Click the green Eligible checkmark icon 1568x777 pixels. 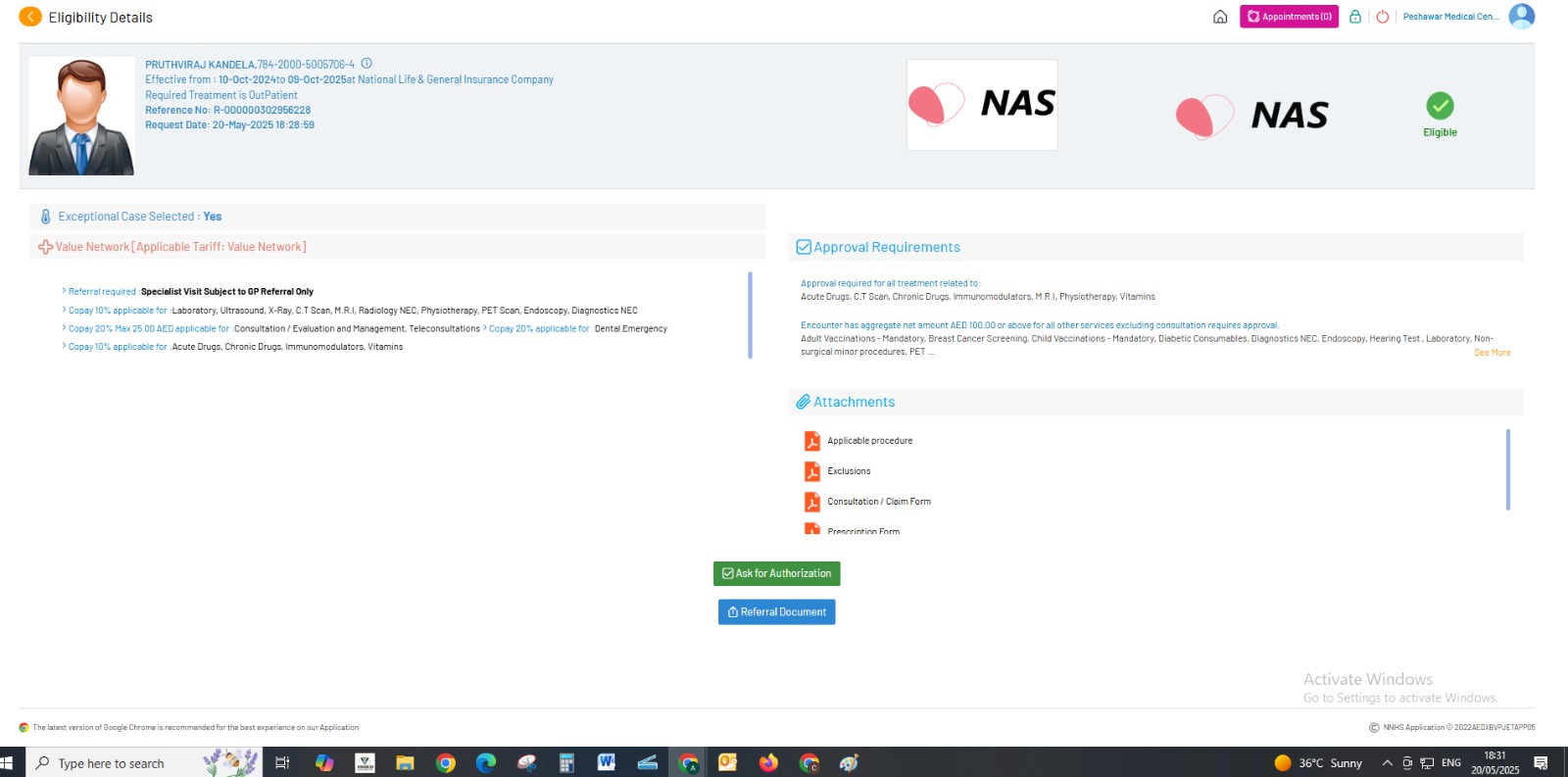[x=1440, y=105]
